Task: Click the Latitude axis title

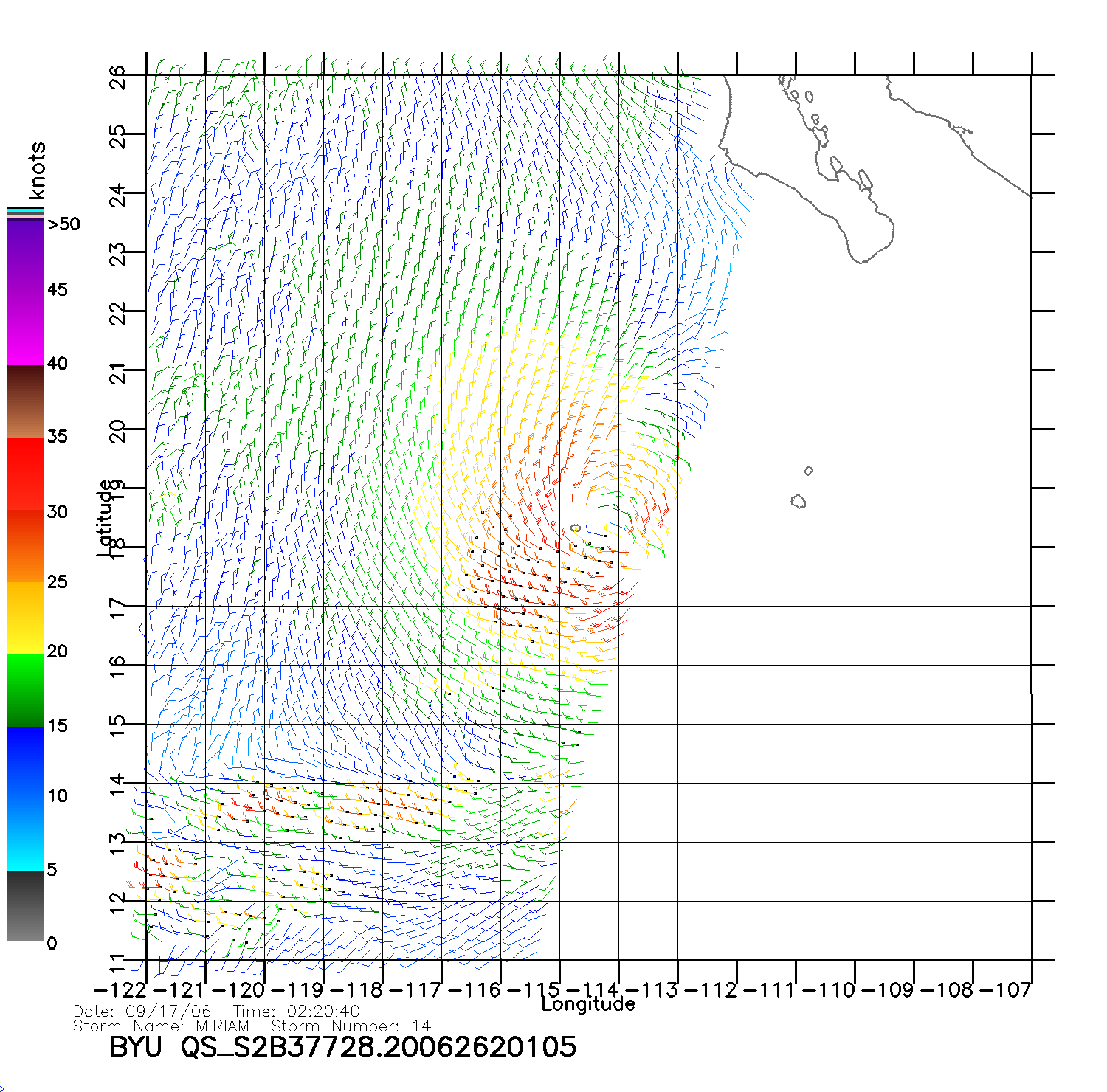Action: click(x=105, y=517)
